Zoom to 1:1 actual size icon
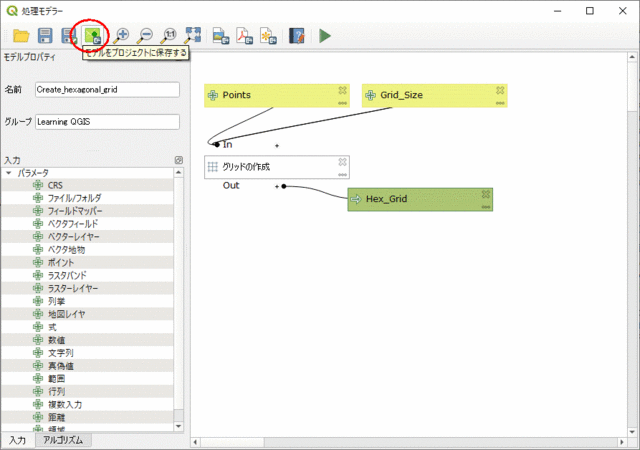This screenshot has height=450, width=640. coord(168,36)
